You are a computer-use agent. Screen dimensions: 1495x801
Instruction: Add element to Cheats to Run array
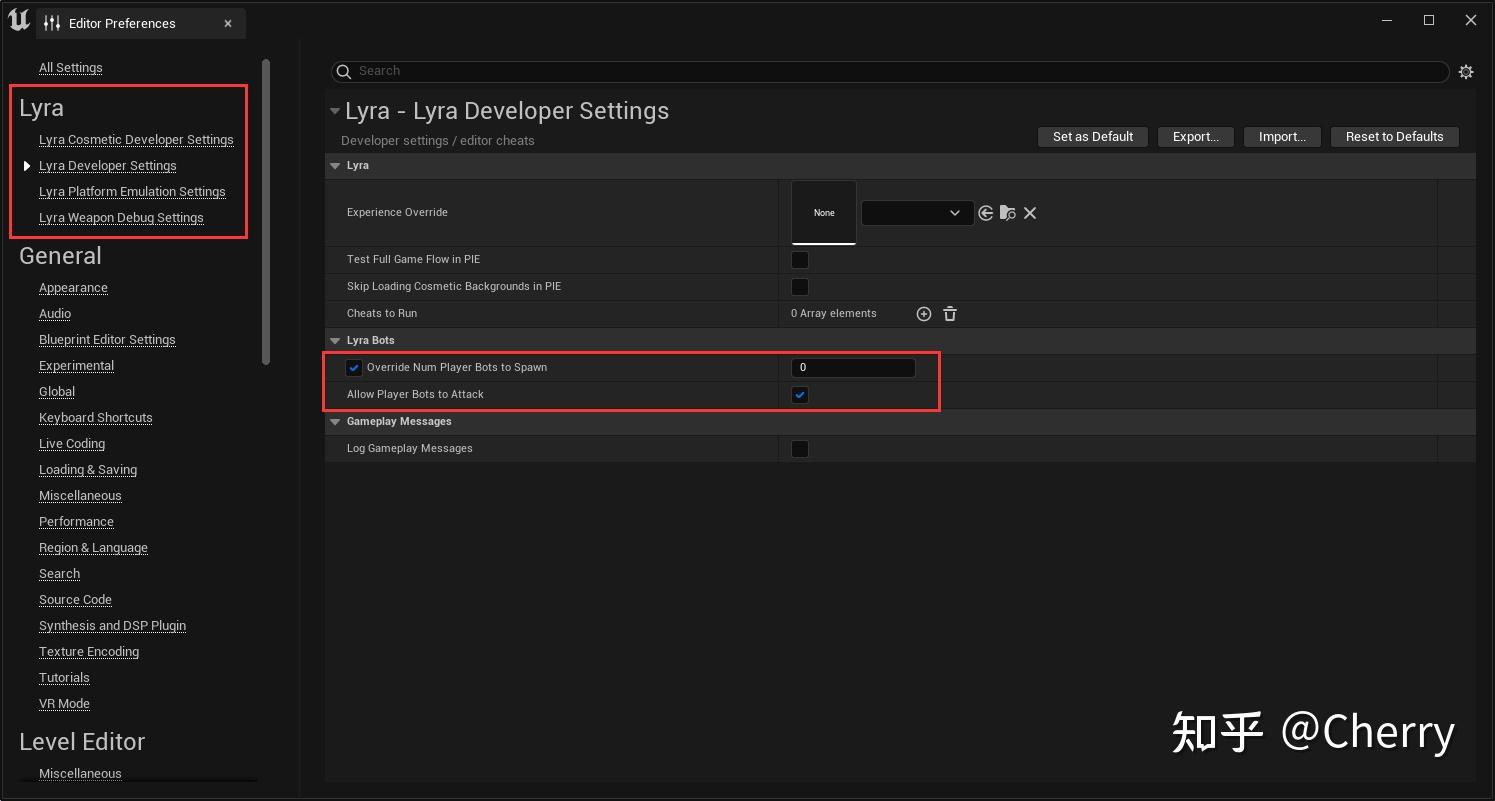point(924,314)
